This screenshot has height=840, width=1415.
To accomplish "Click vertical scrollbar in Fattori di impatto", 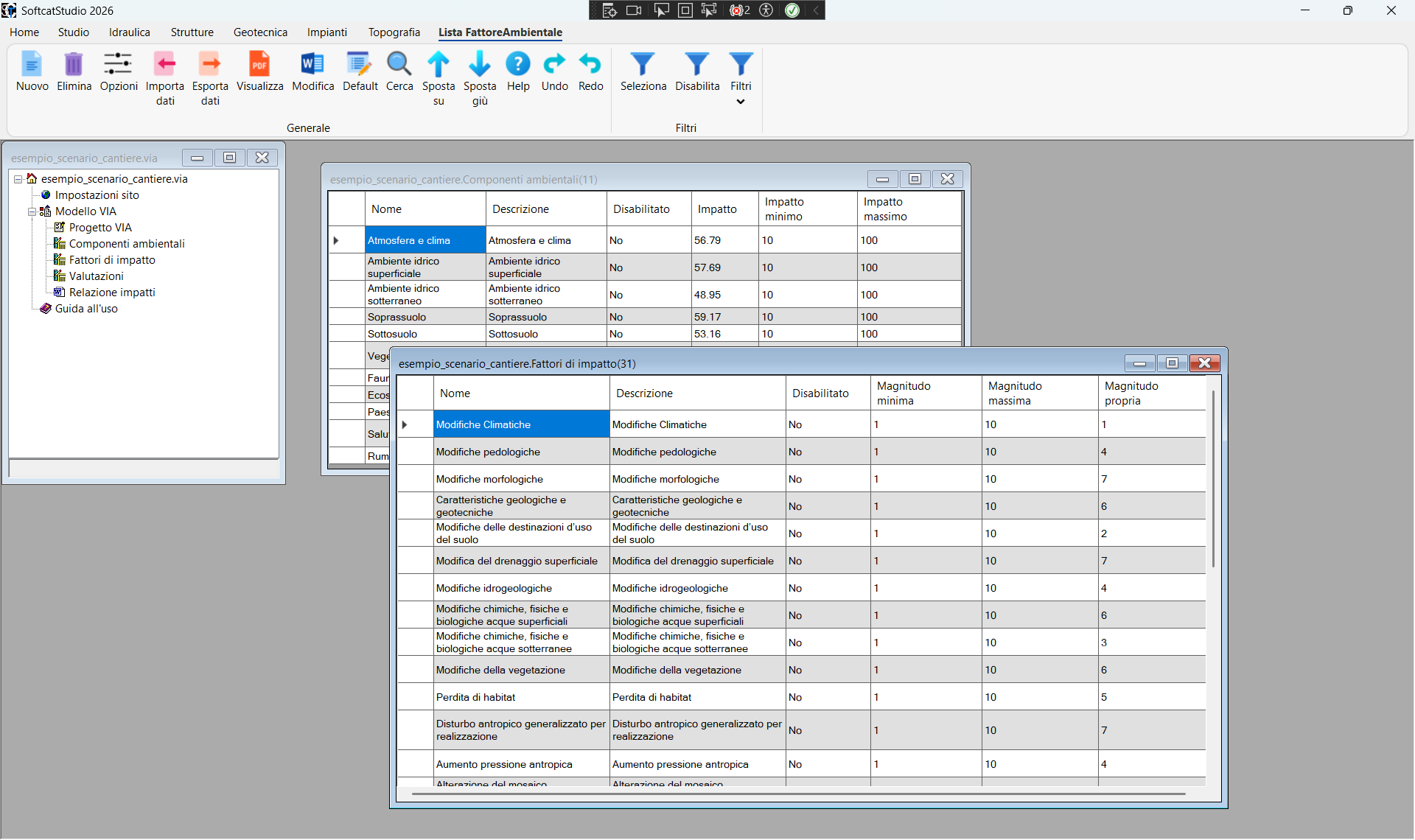I will pyautogui.click(x=1212, y=479).
